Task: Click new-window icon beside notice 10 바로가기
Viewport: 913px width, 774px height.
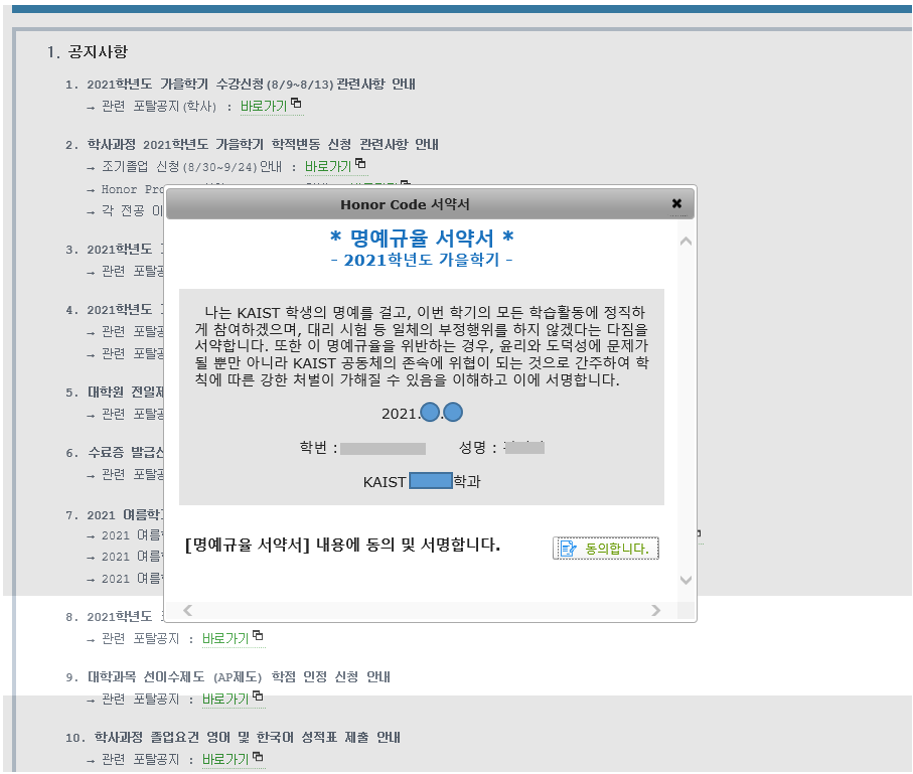Action: pyautogui.click(x=258, y=756)
